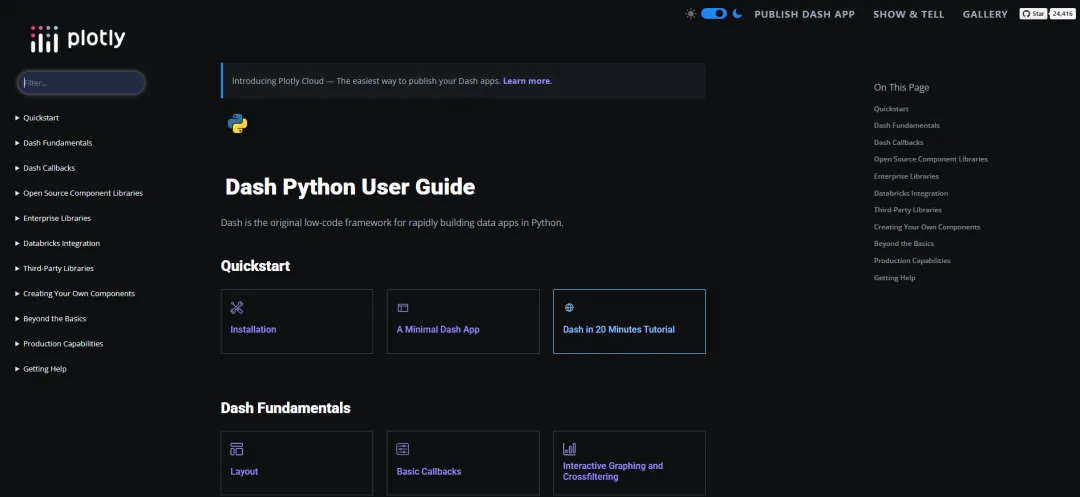
Task: Click the moon icon for dark mode
Action: point(738,14)
